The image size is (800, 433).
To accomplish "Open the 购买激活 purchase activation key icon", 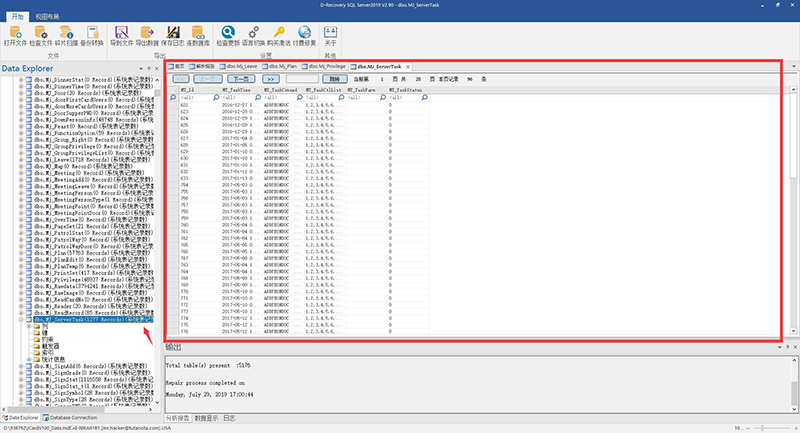I will tap(279, 36).
